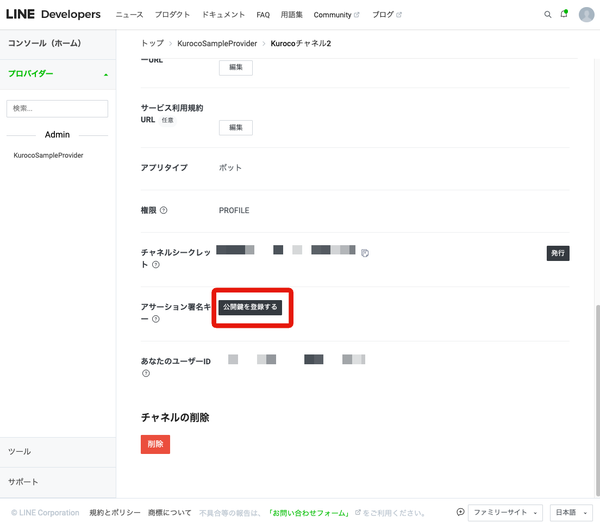Click 編集 button for the privacy policy URL row

pos(236,67)
